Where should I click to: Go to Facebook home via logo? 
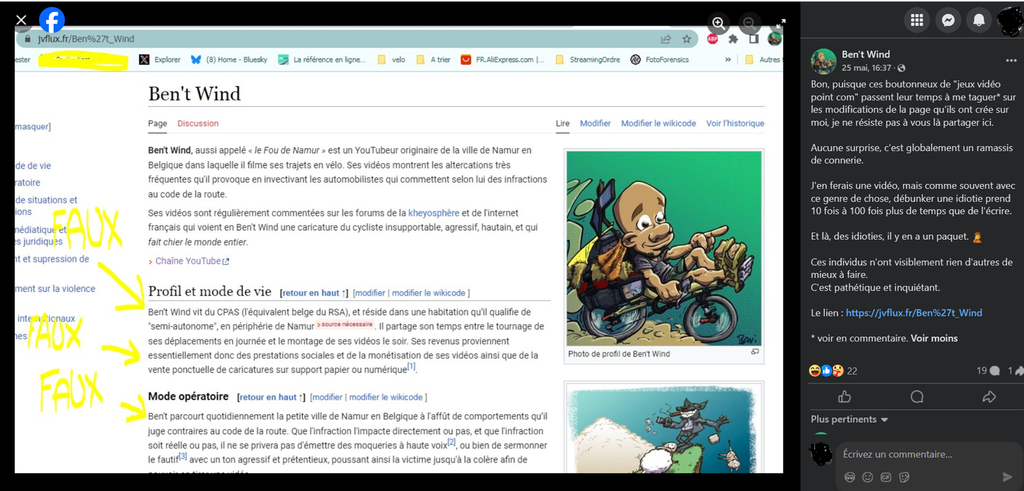pos(52,20)
